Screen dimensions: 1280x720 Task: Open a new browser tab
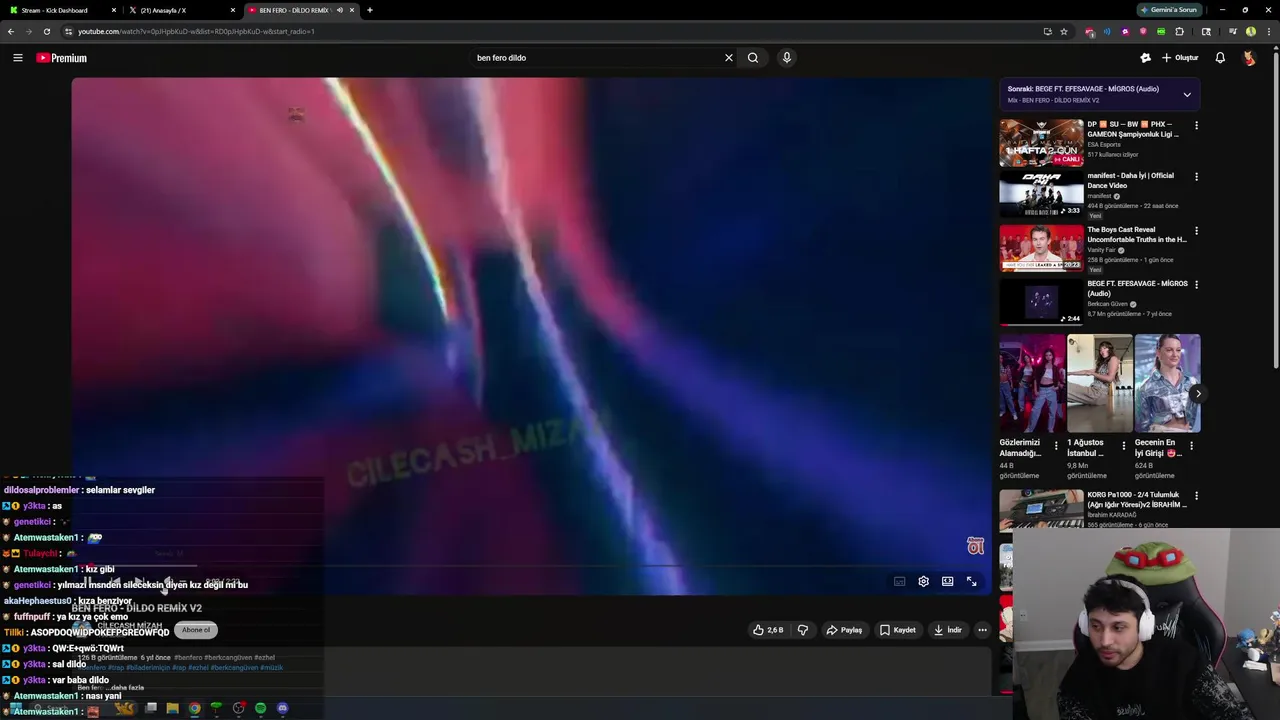click(x=370, y=10)
